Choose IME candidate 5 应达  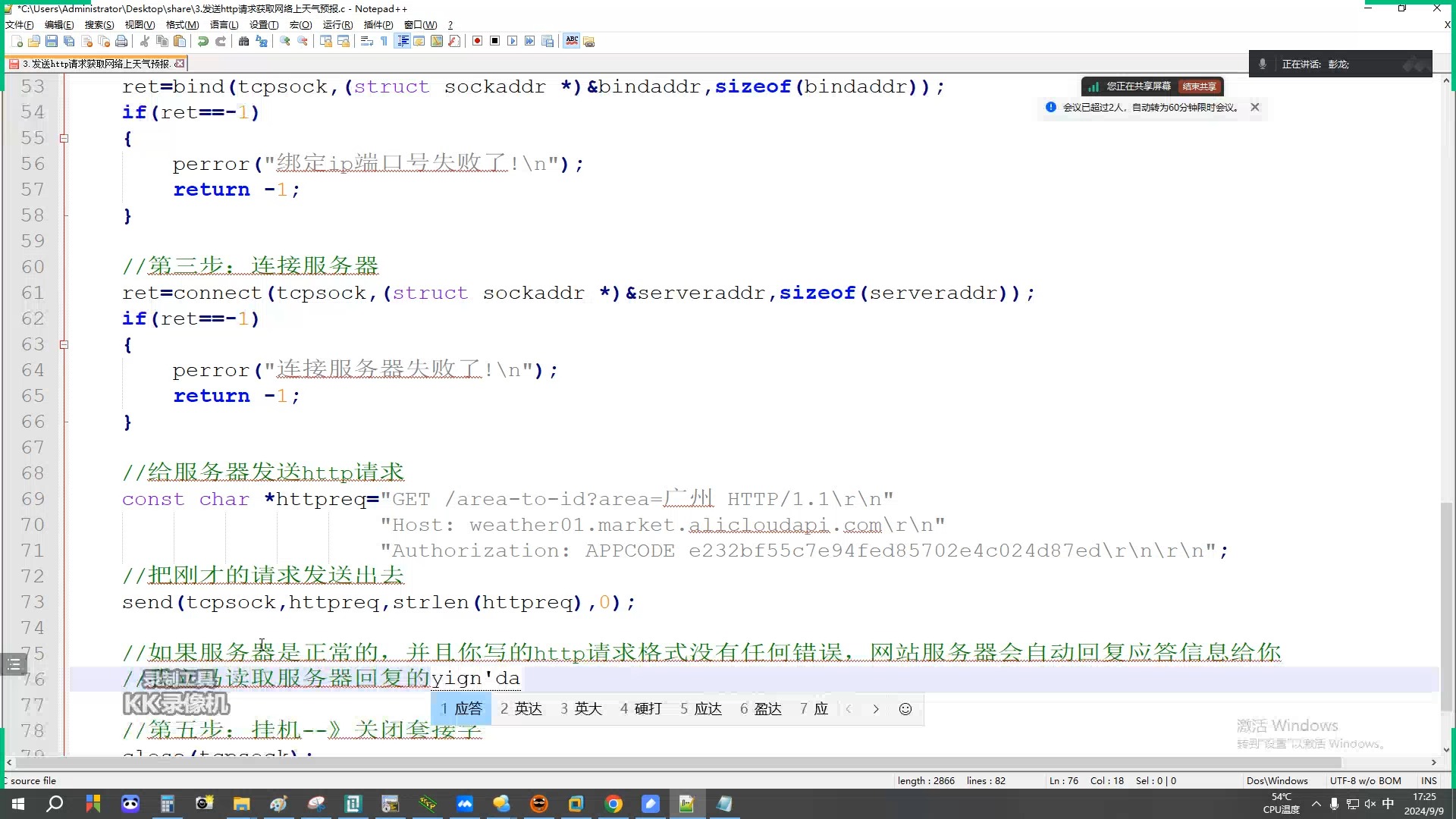point(701,709)
